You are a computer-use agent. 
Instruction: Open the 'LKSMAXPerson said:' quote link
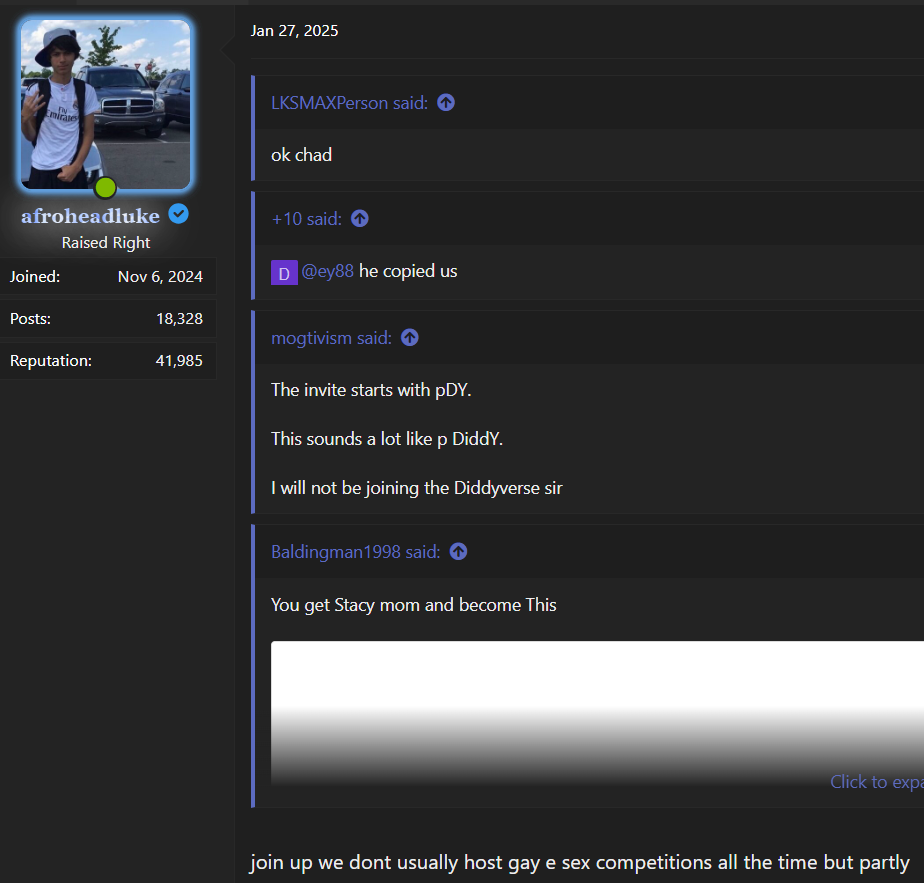pos(349,103)
